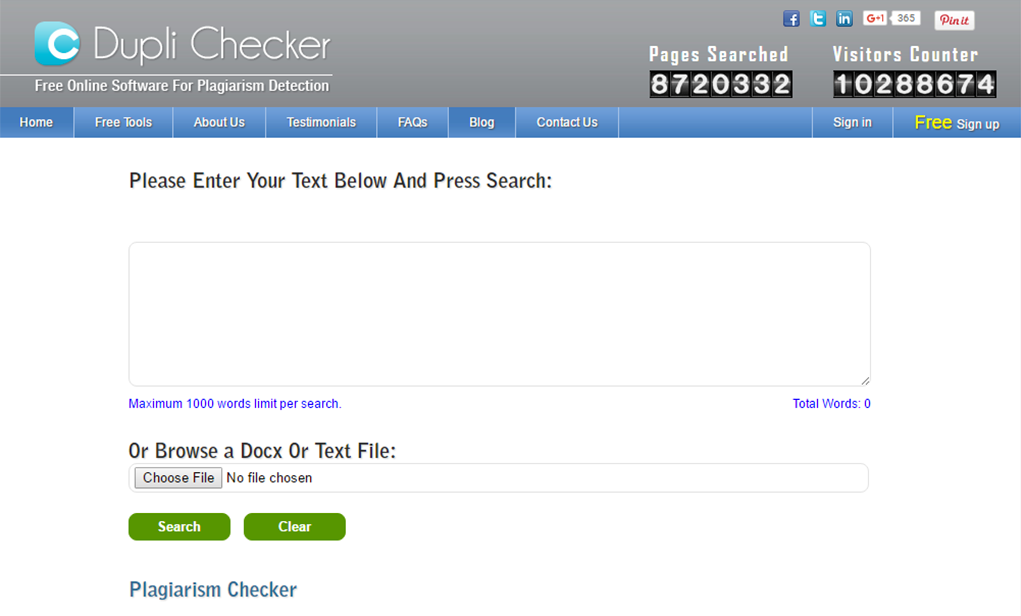Select Contact Us in navigation
The width and height of the screenshot is (1021, 616).
tap(567, 122)
